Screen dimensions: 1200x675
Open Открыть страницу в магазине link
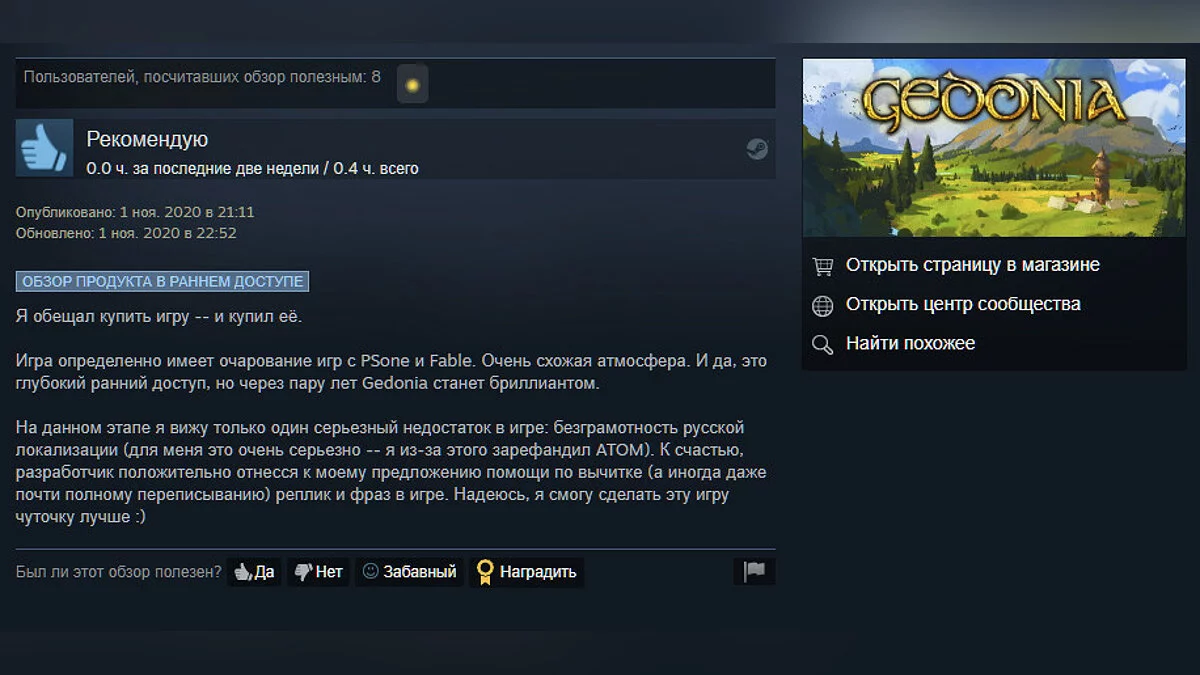pyautogui.click(x=972, y=265)
